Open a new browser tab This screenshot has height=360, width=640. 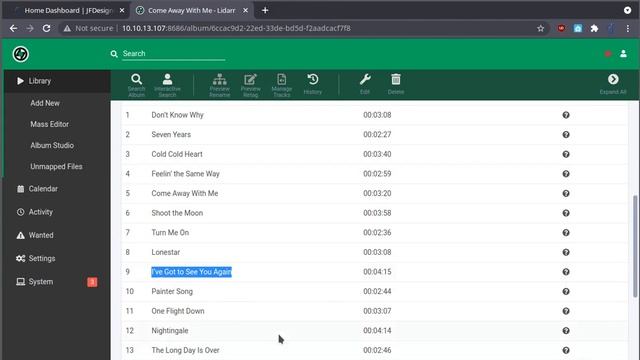coord(265,10)
